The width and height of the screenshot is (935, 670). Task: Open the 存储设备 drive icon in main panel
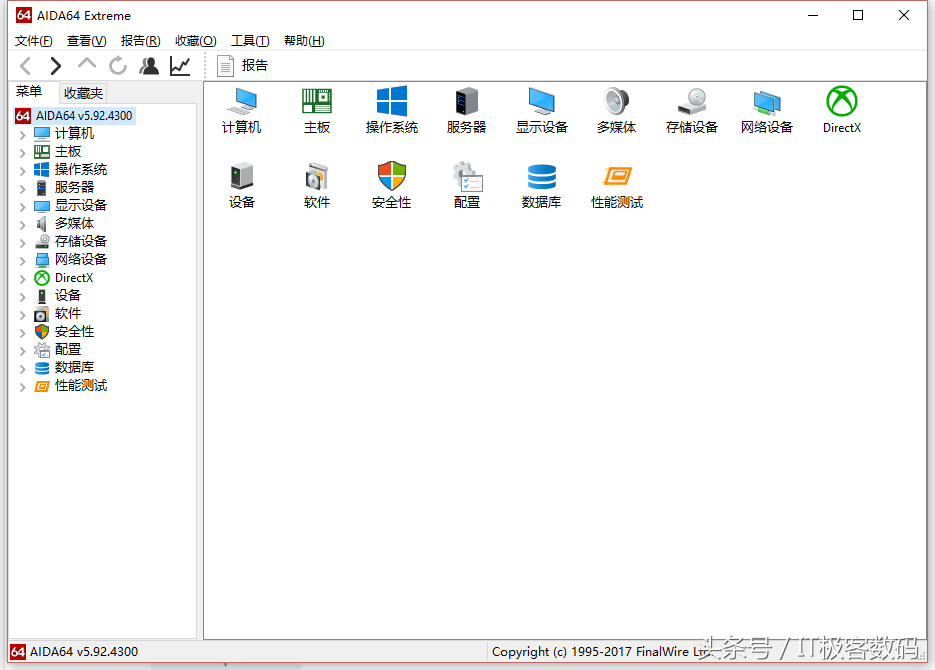692,110
